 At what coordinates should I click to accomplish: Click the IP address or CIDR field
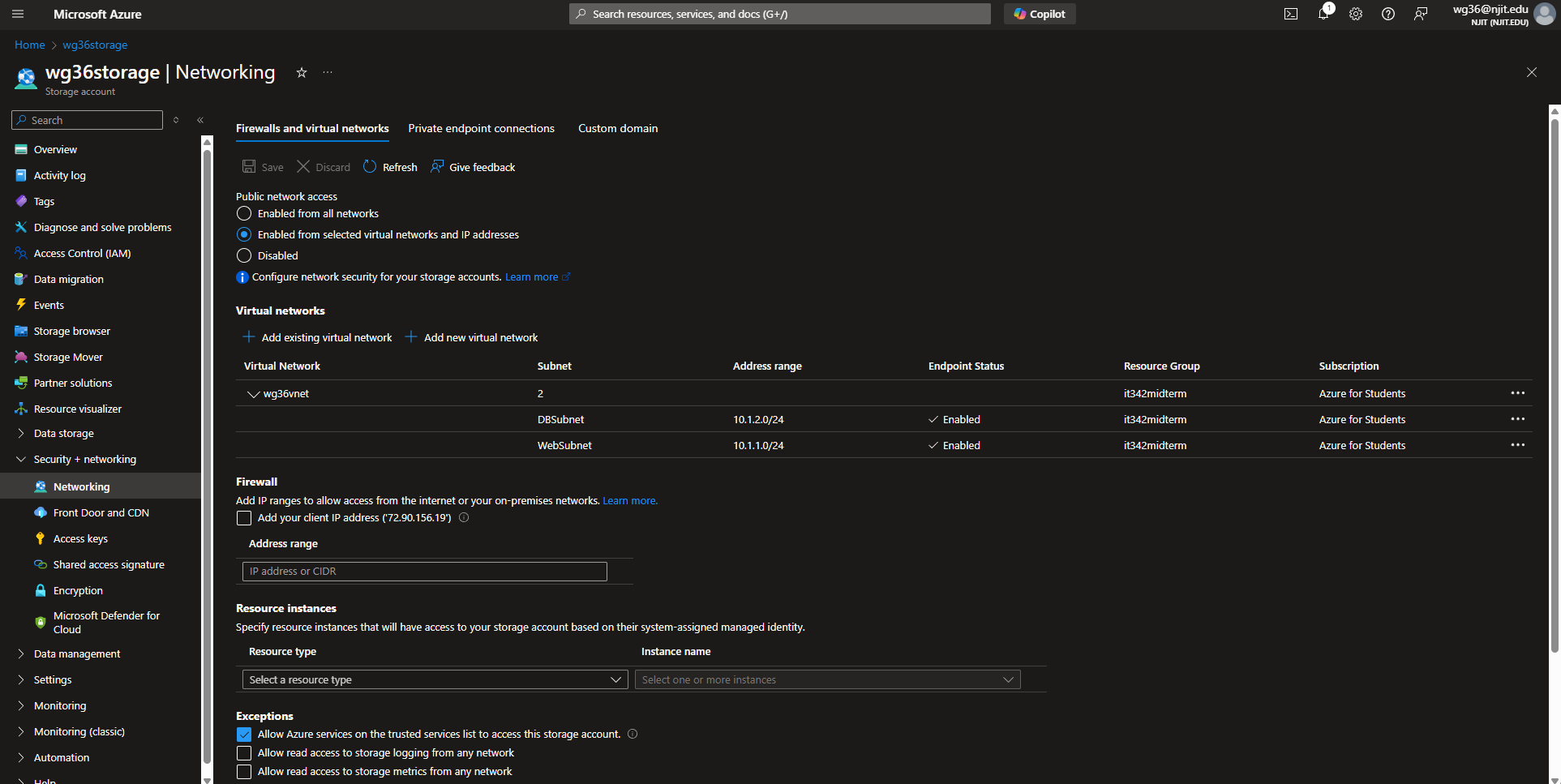coord(424,572)
